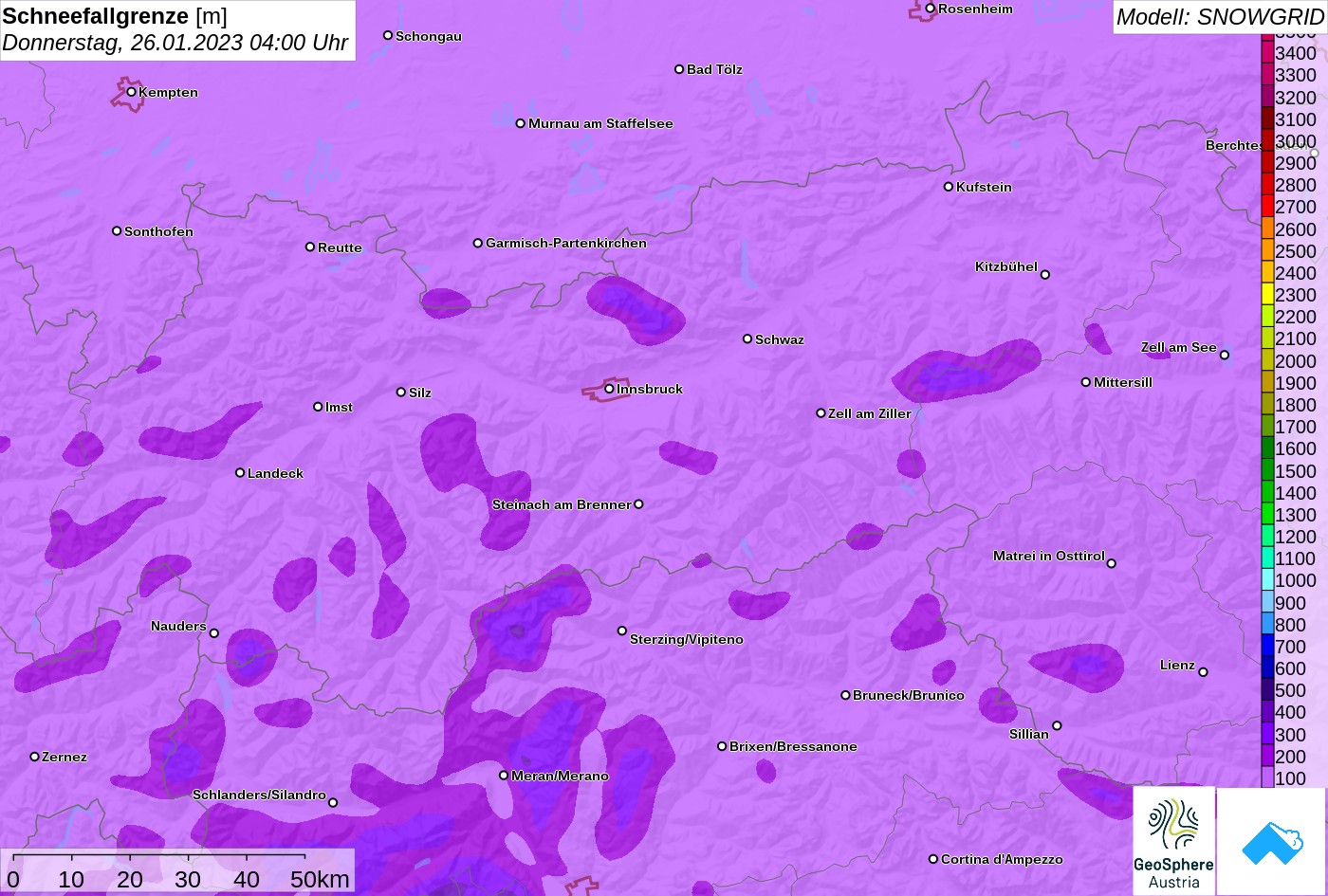Click the Kufstein marker dot
Viewport: 1328px width, 896px height.
(x=949, y=187)
